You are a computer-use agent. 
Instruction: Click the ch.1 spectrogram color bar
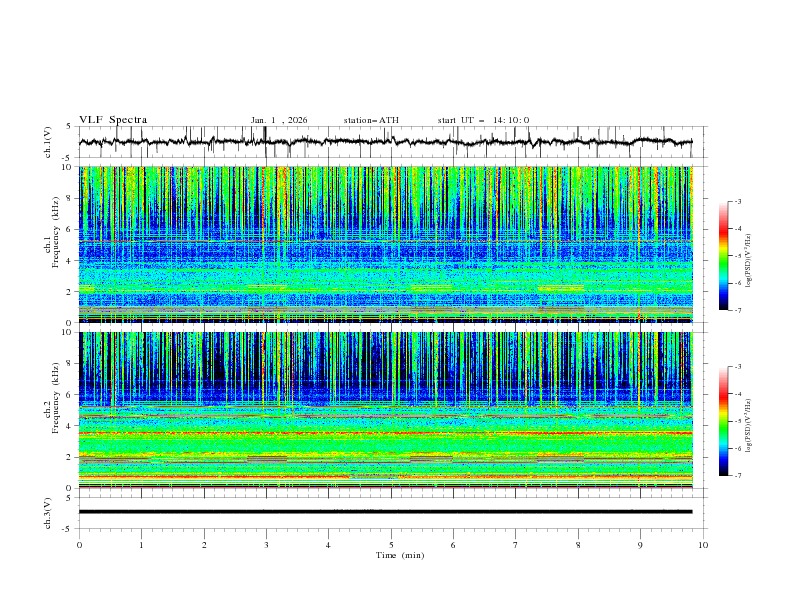[723, 256]
